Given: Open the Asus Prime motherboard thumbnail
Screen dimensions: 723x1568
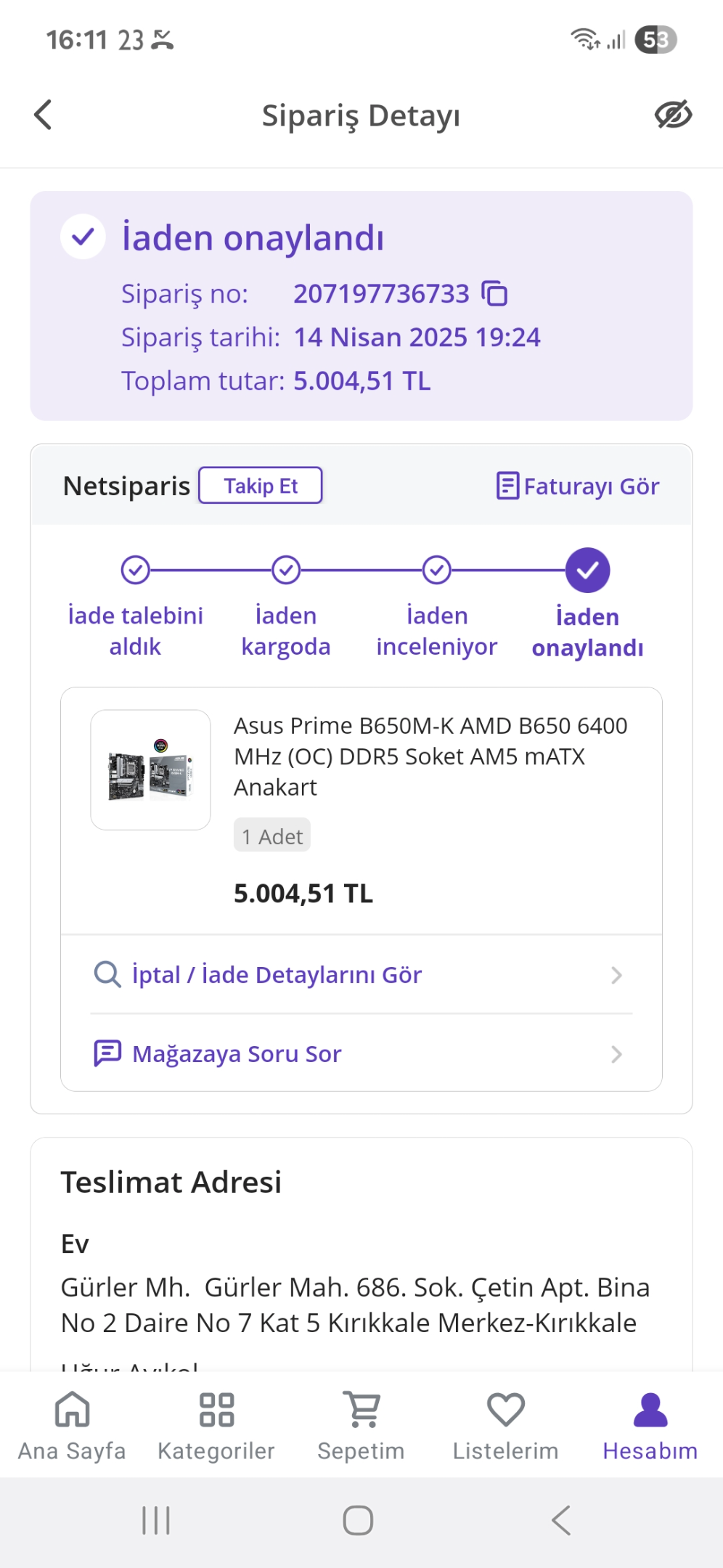Looking at the screenshot, I should click(x=151, y=770).
